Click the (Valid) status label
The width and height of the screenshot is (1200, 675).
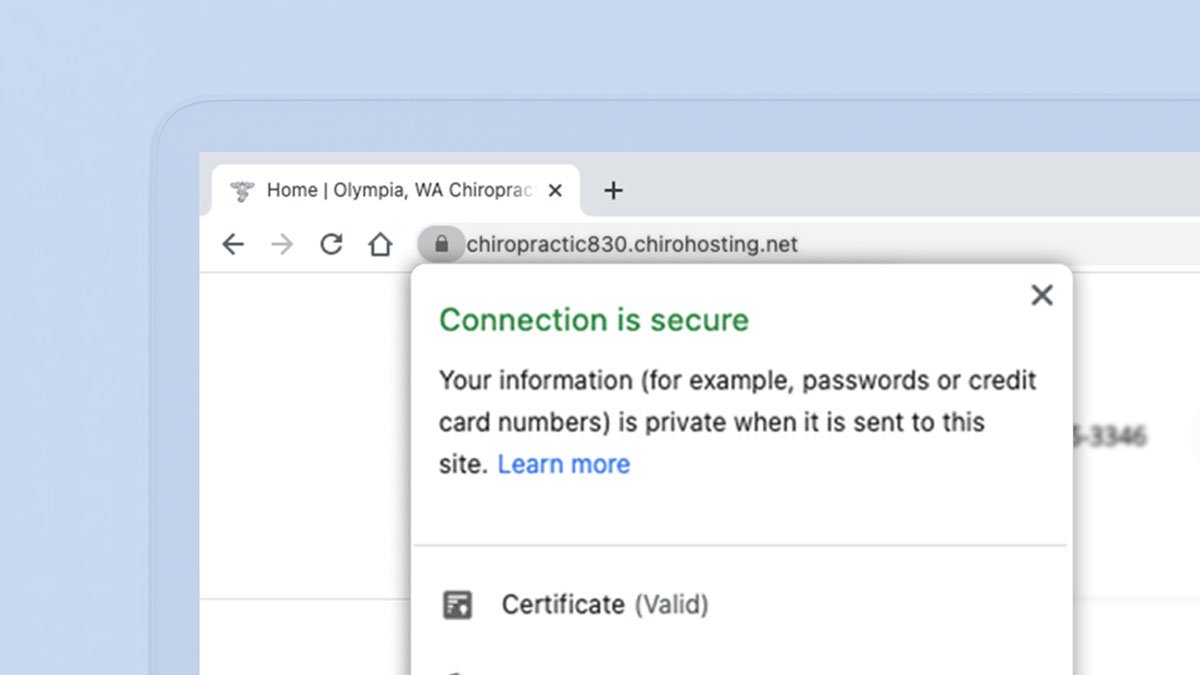(672, 605)
